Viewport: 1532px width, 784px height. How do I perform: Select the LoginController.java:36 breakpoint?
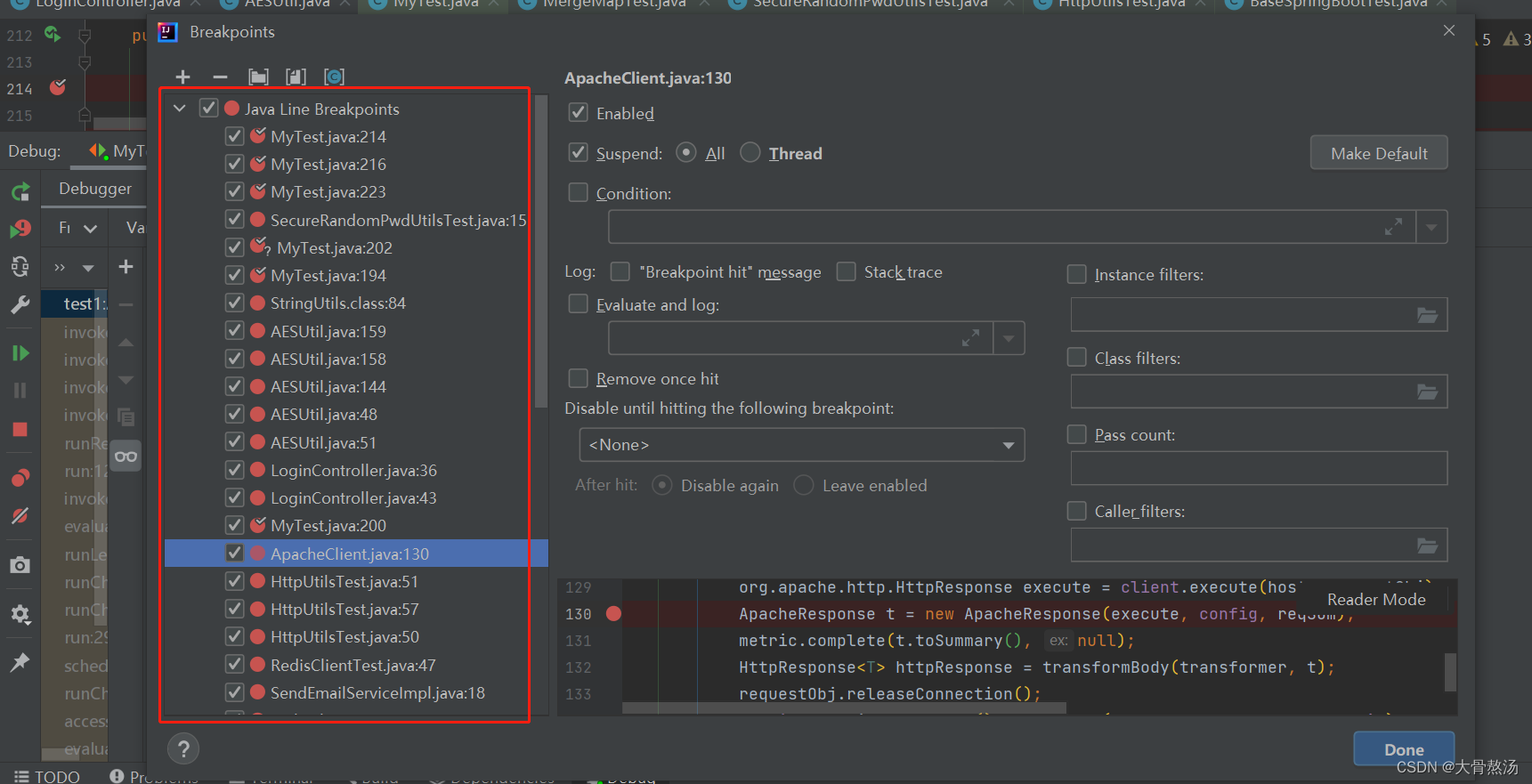click(353, 471)
